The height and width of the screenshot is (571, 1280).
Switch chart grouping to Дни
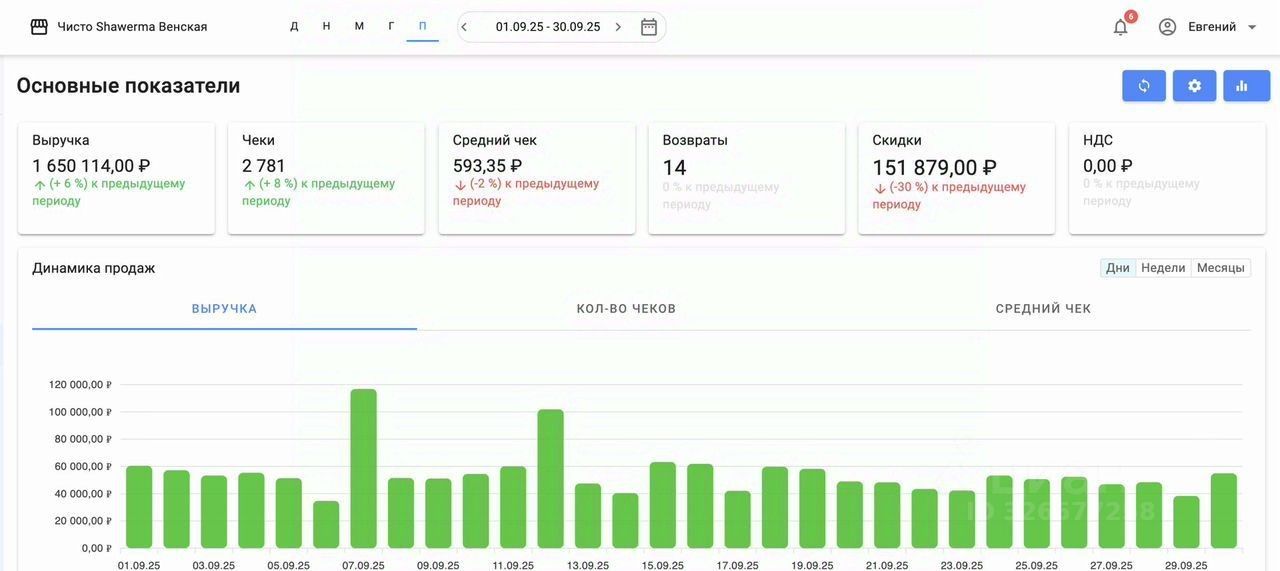click(1117, 268)
